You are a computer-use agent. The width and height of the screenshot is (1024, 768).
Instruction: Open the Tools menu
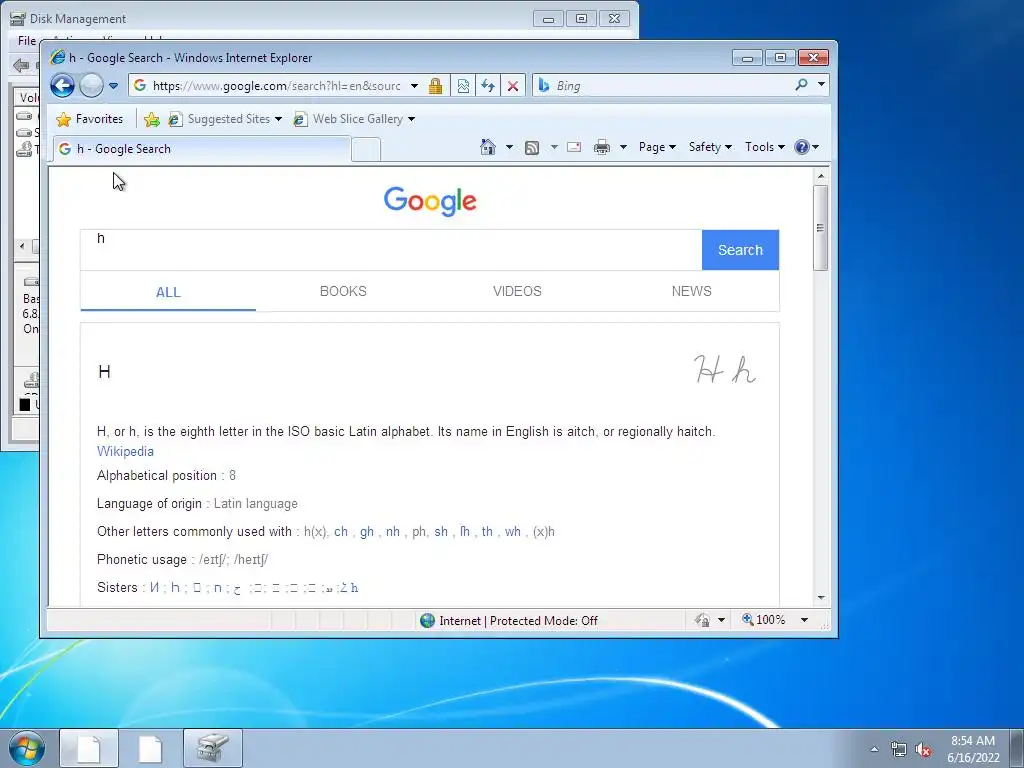[765, 147]
